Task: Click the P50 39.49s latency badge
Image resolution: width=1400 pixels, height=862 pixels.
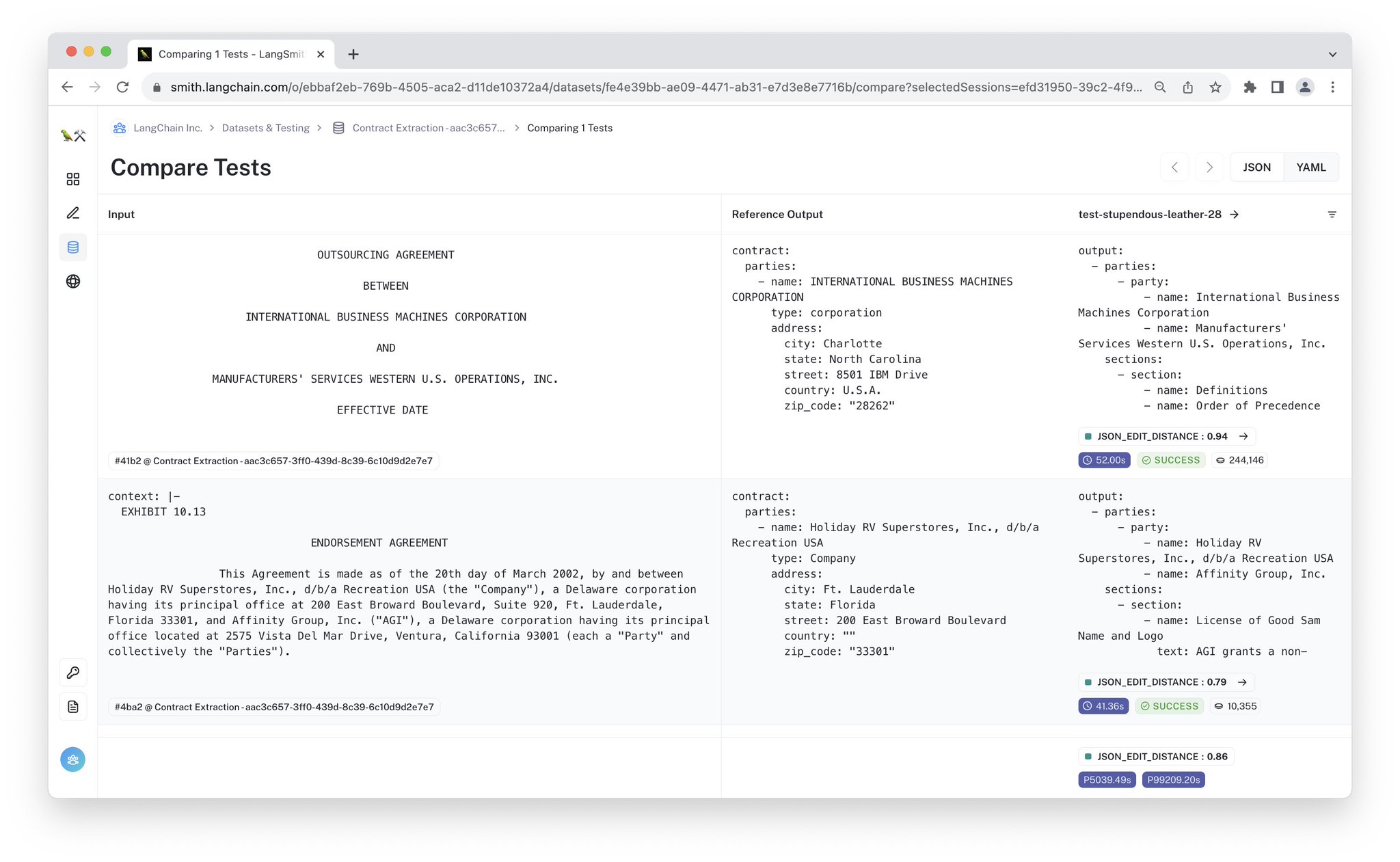Action: pyautogui.click(x=1107, y=780)
